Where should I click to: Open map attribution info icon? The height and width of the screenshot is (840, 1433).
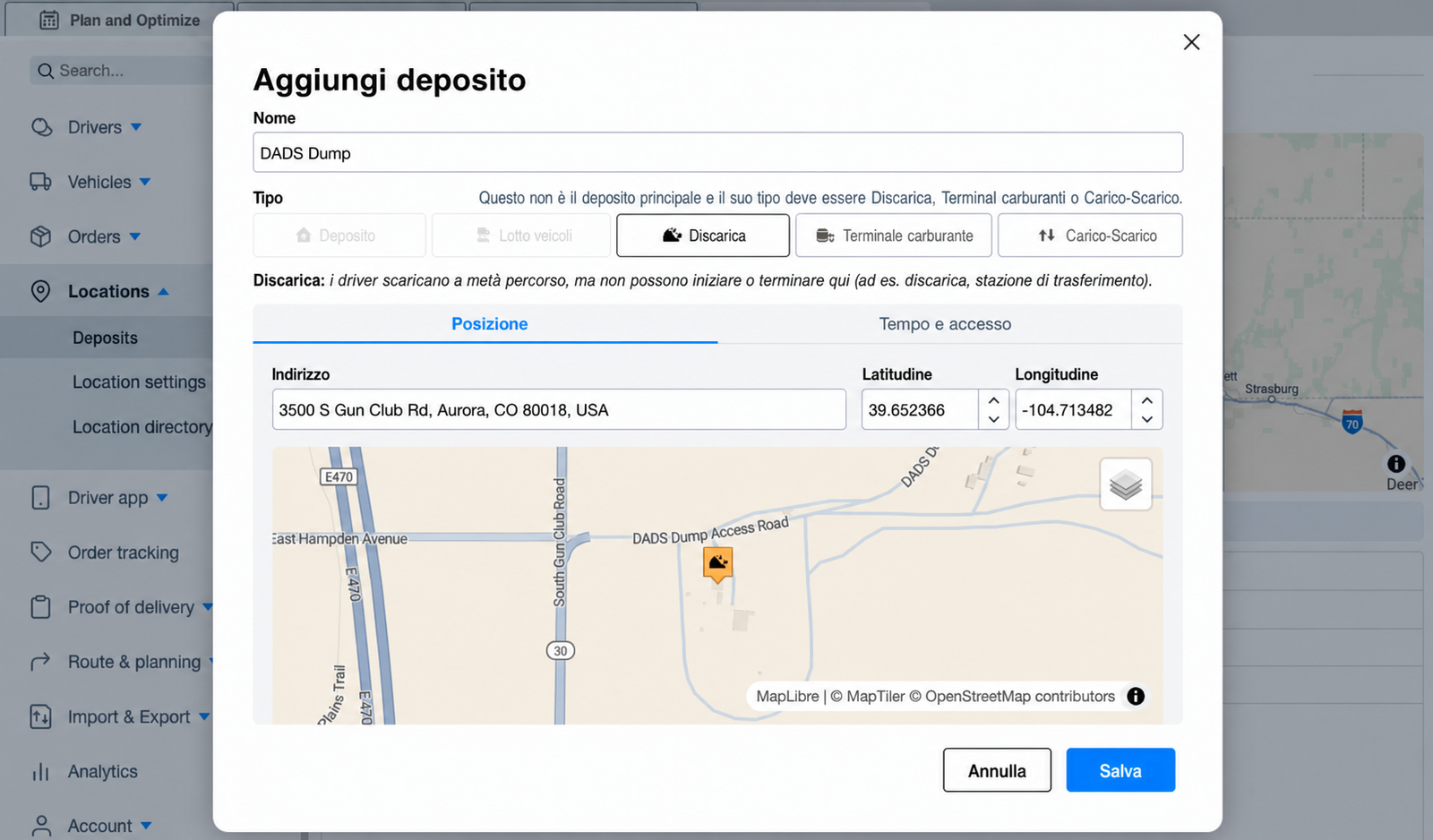point(1136,696)
